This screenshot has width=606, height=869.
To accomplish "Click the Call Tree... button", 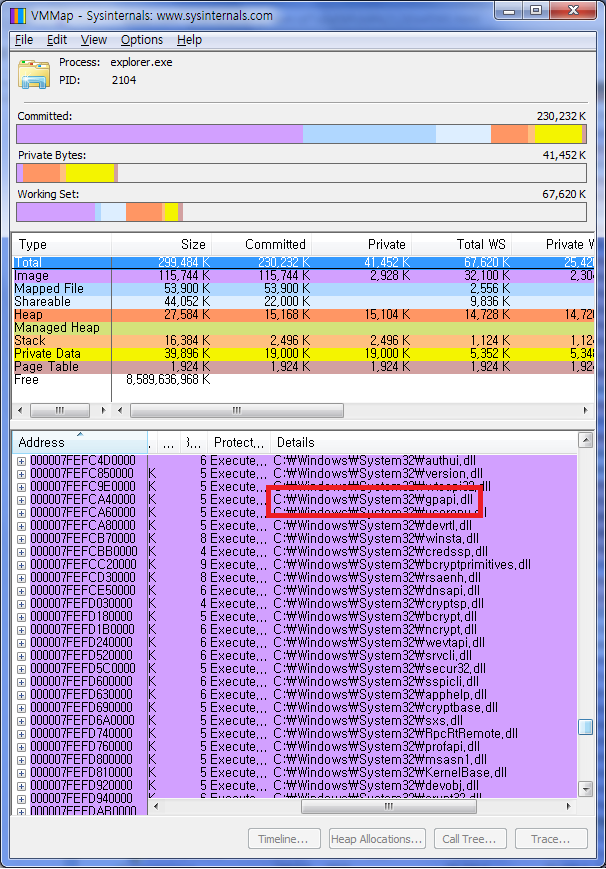I will [470, 839].
